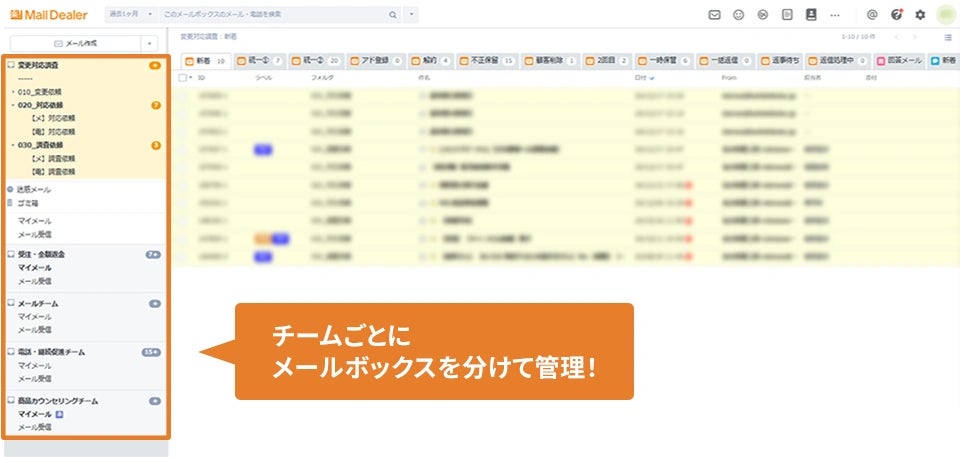Click the mailbox search input field
The width and height of the screenshot is (960, 457).
[270, 15]
